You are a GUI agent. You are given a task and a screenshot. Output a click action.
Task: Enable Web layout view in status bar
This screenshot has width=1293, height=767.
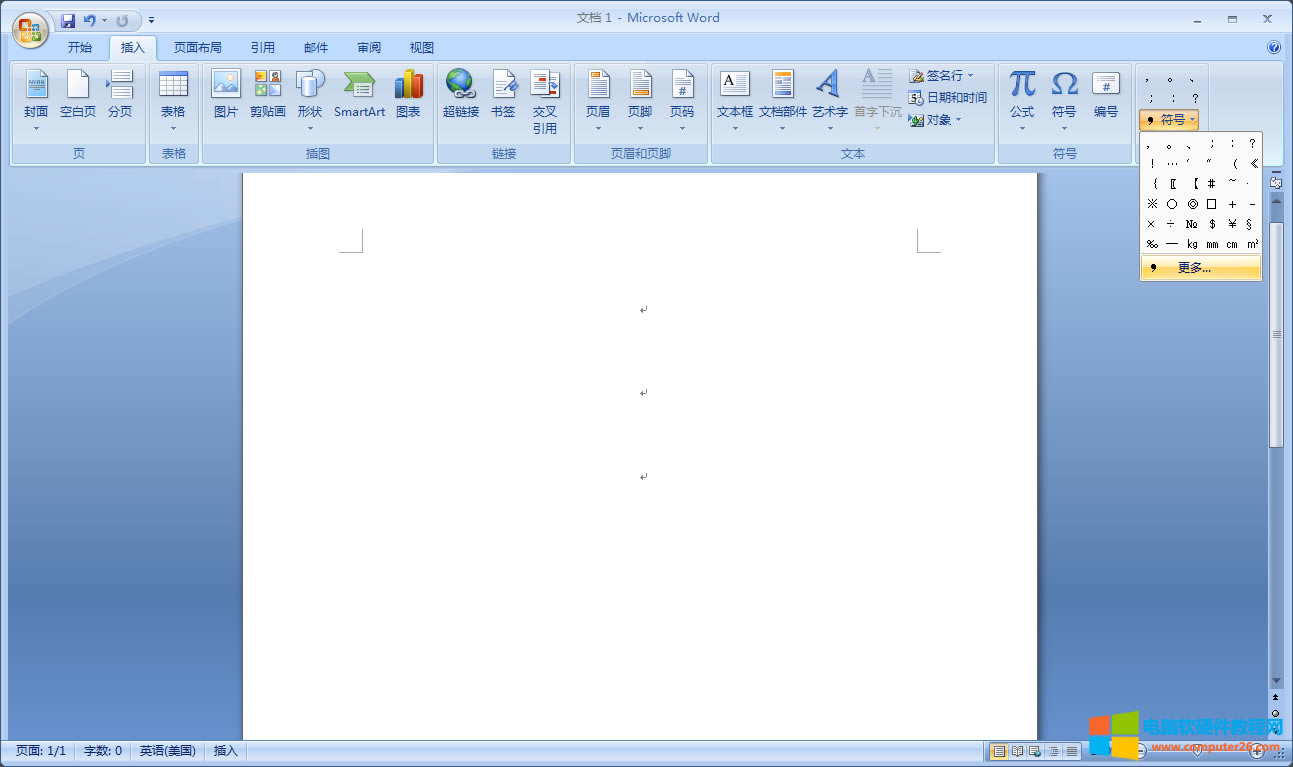1035,751
